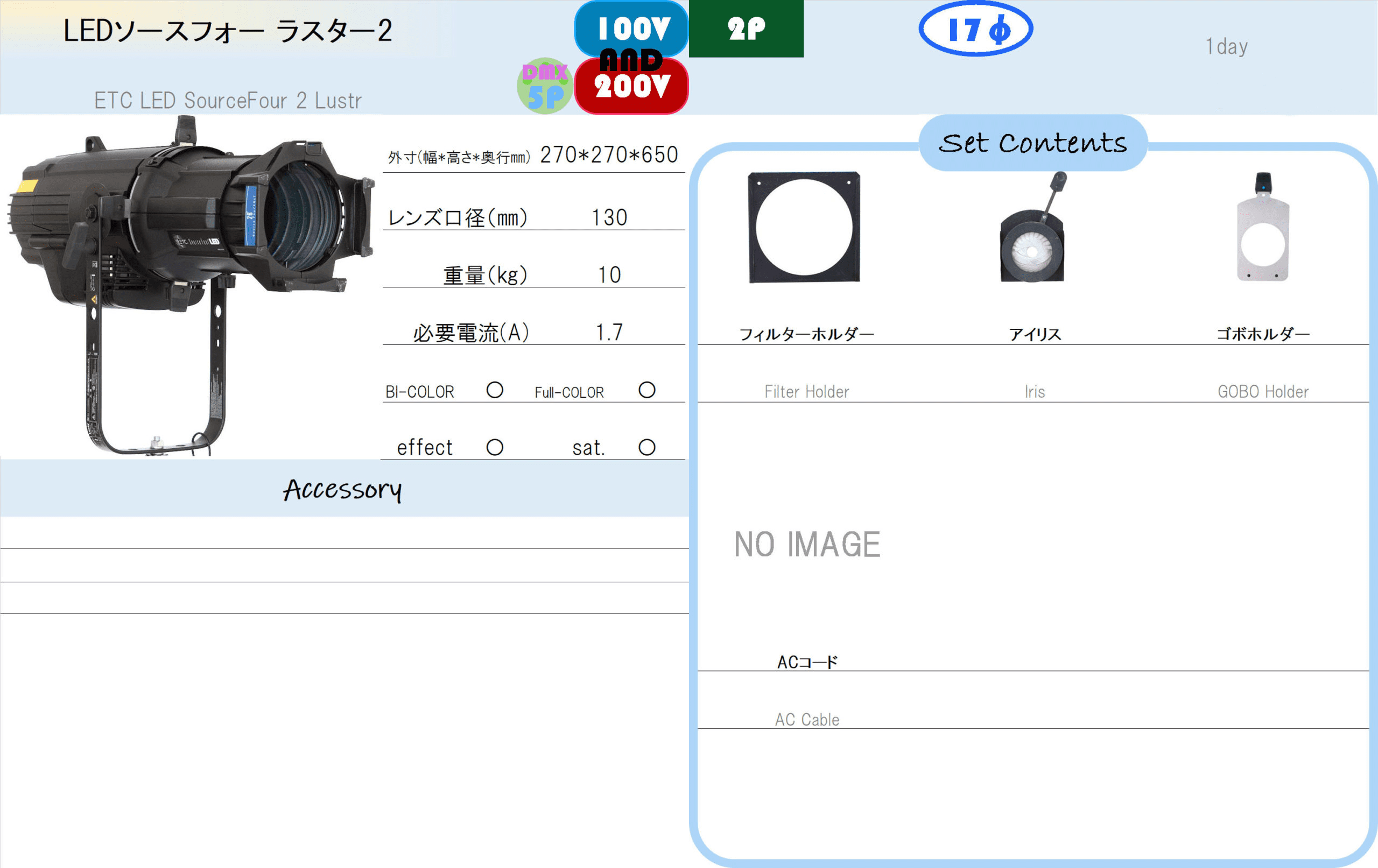Click the black AND label between voltages
The width and height of the screenshot is (1378, 868).
[631, 60]
